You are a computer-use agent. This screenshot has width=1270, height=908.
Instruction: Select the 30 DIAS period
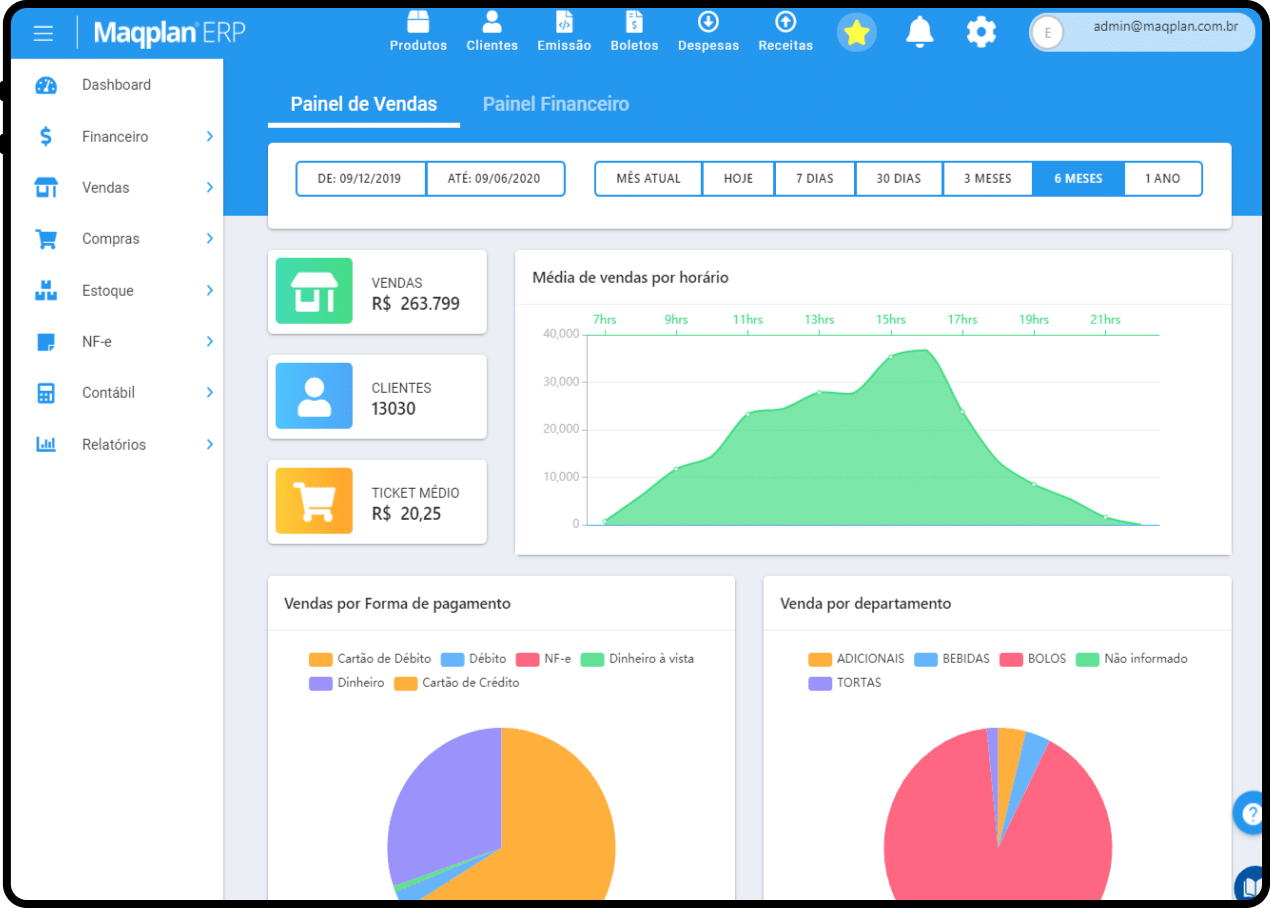click(x=899, y=179)
